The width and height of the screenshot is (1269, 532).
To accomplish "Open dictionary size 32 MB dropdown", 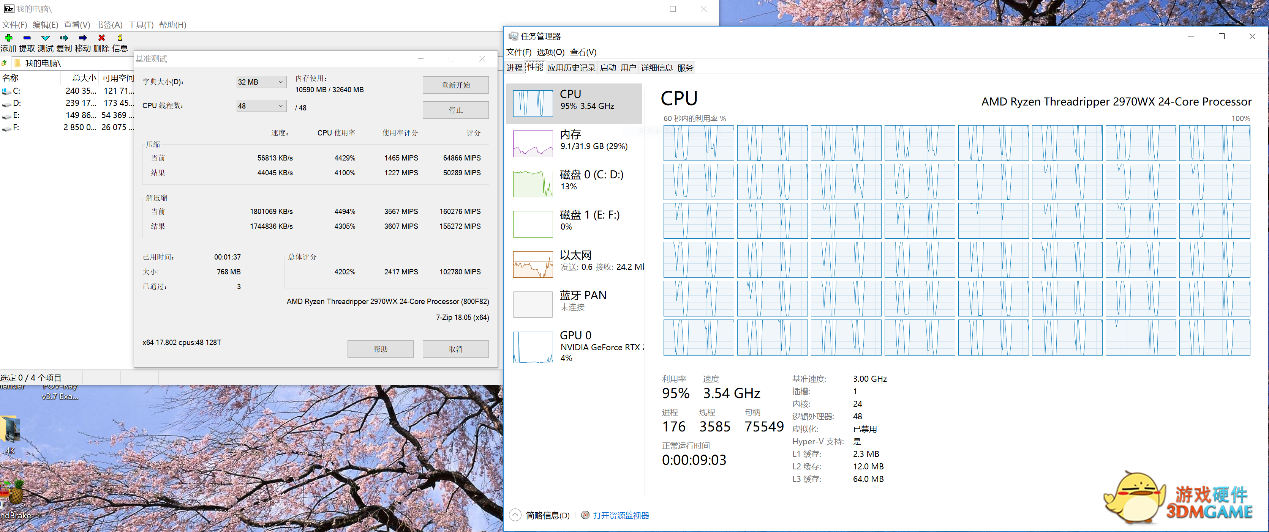I will 261,82.
